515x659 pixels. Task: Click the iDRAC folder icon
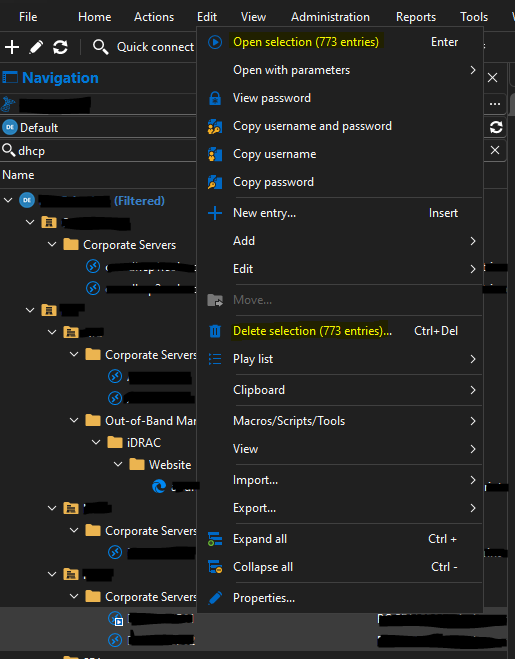[x=115, y=442]
